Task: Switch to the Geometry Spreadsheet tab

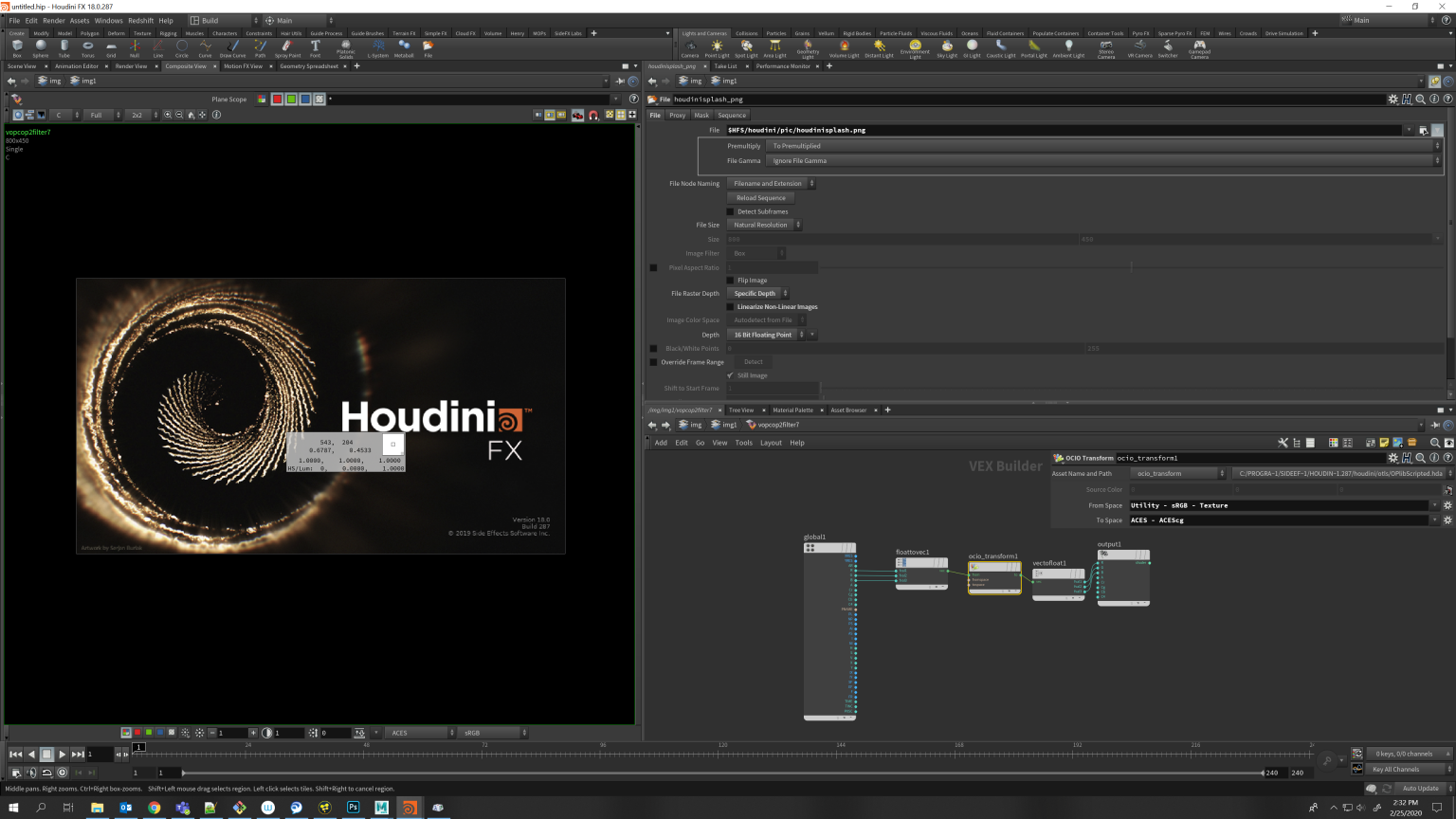Action: (x=308, y=66)
